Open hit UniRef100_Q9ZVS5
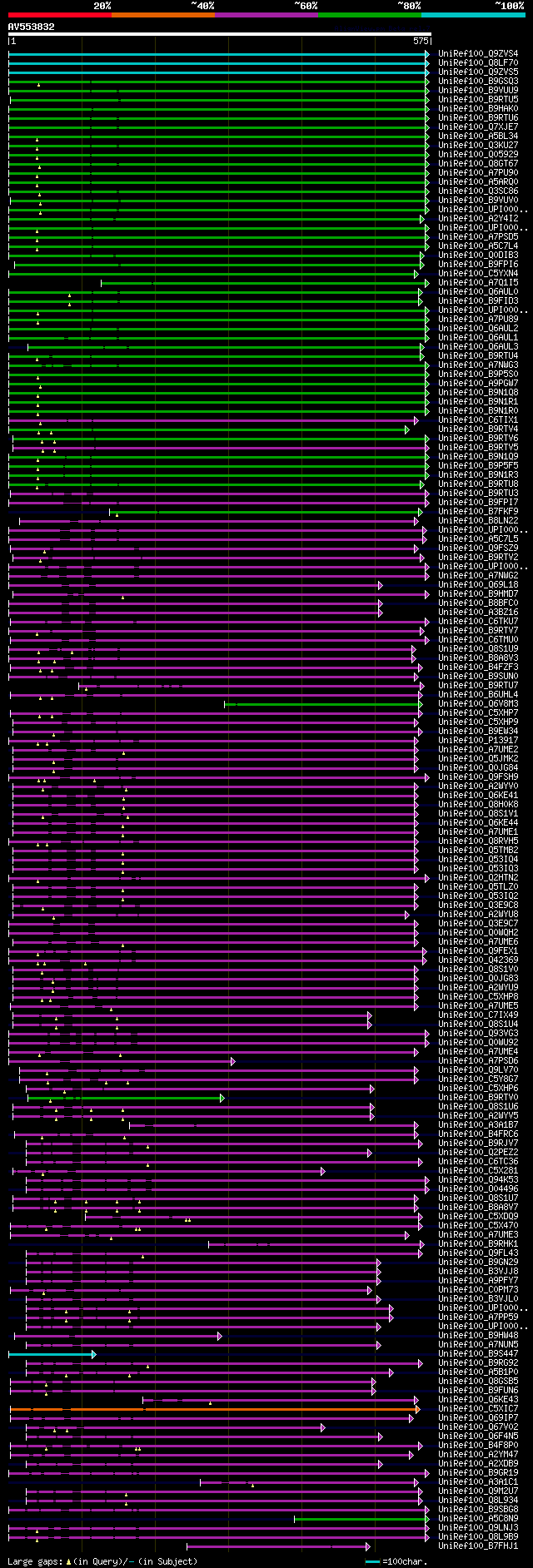The image size is (533, 1568). (x=478, y=72)
